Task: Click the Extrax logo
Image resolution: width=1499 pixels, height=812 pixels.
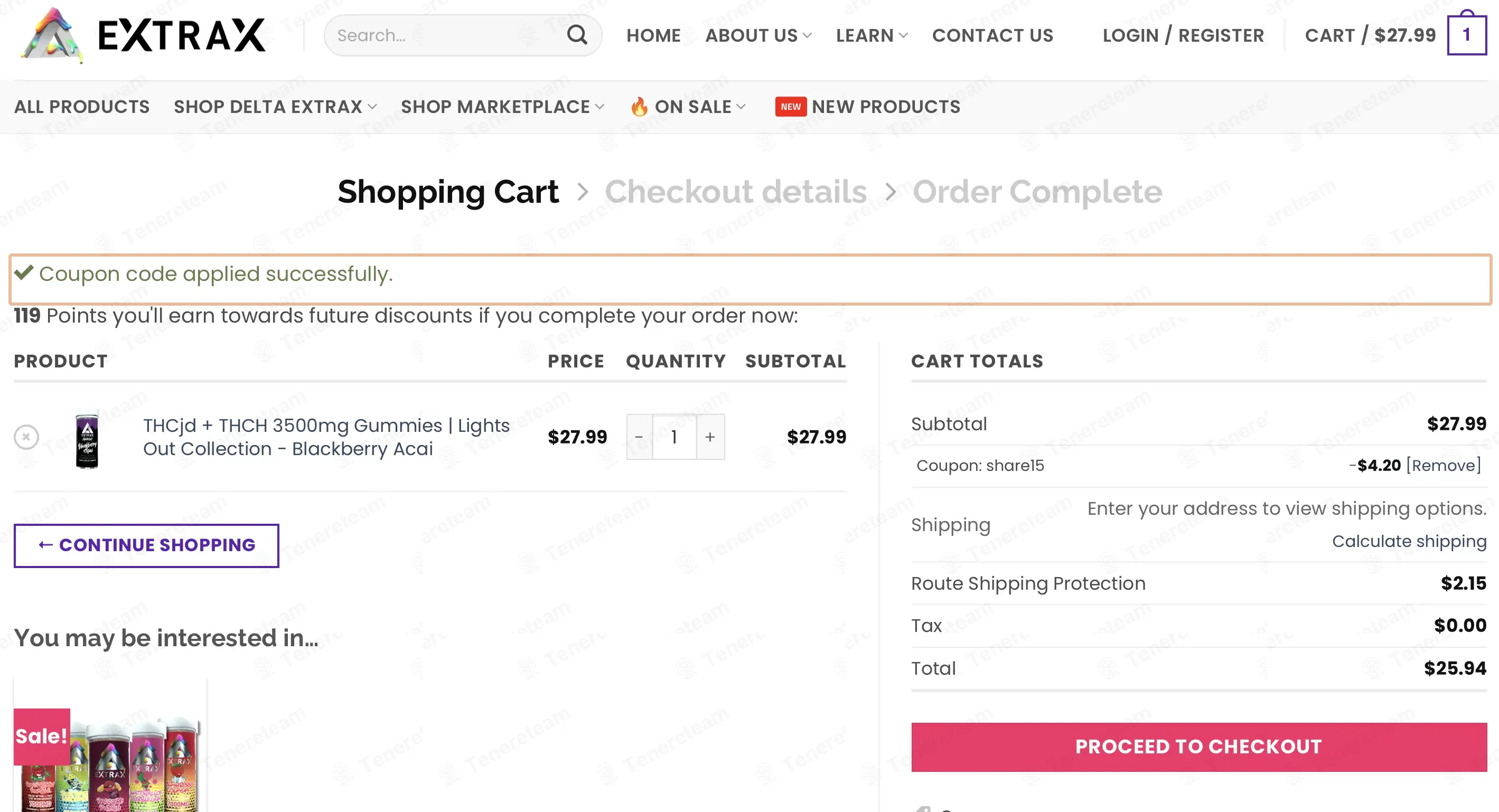Action: click(143, 35)
